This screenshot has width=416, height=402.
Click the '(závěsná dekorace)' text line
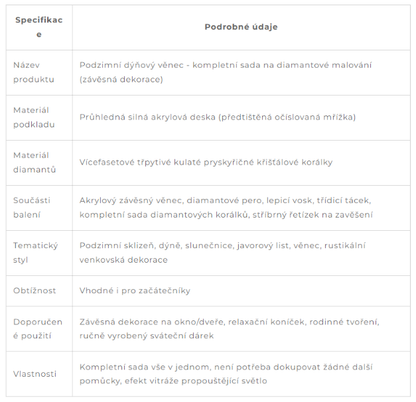point(121,79)
